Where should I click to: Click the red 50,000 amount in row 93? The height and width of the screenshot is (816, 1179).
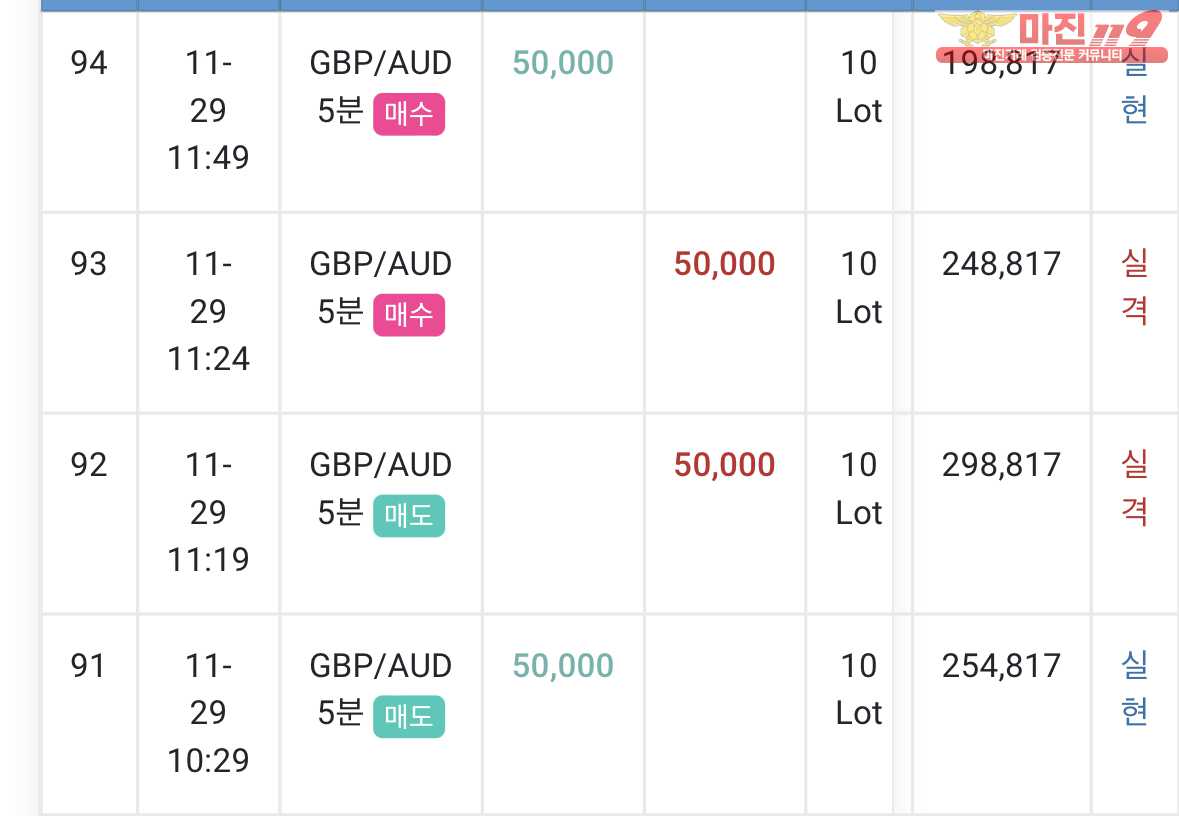724,263
